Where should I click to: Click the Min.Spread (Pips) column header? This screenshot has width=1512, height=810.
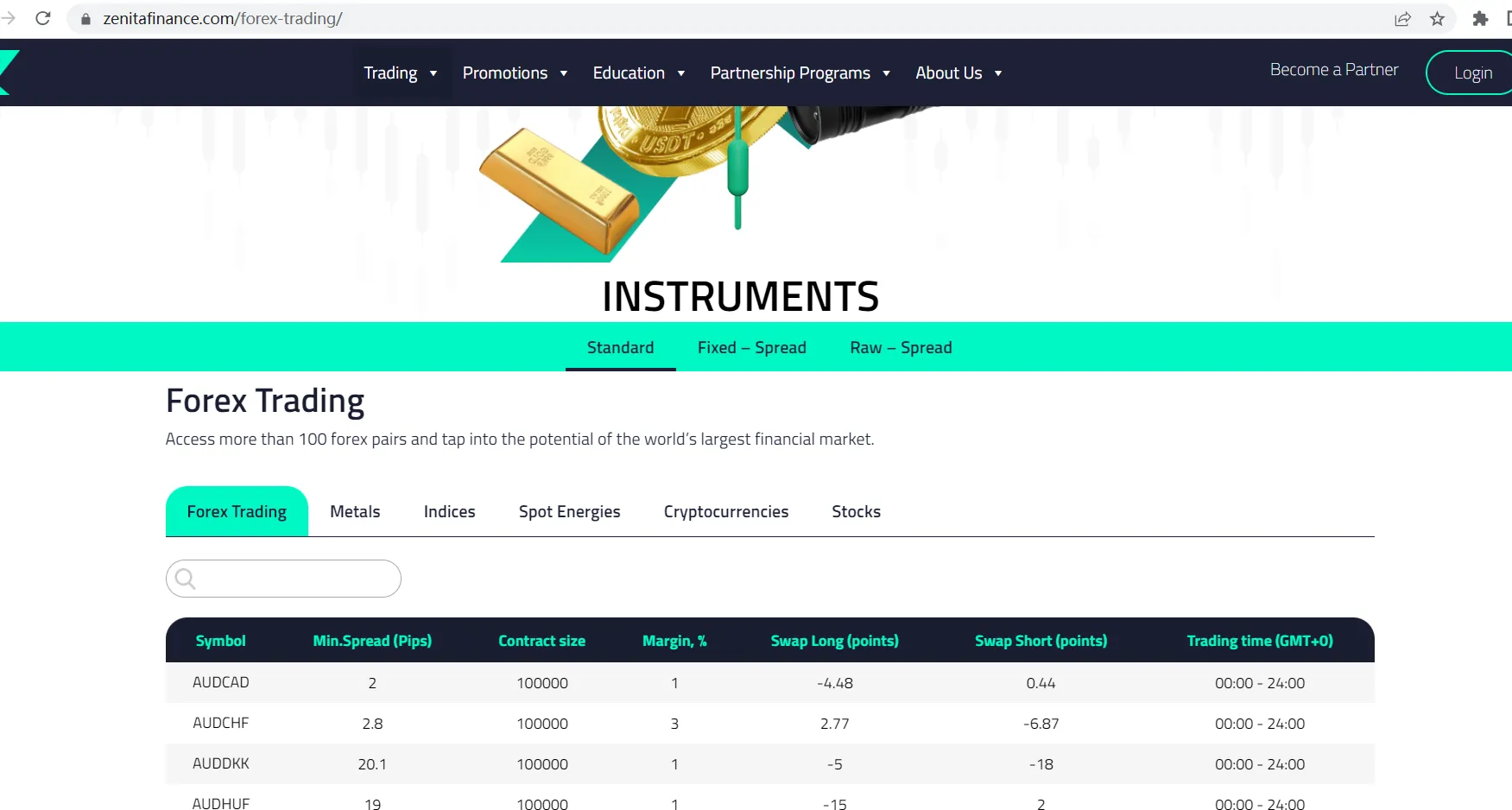372,641
